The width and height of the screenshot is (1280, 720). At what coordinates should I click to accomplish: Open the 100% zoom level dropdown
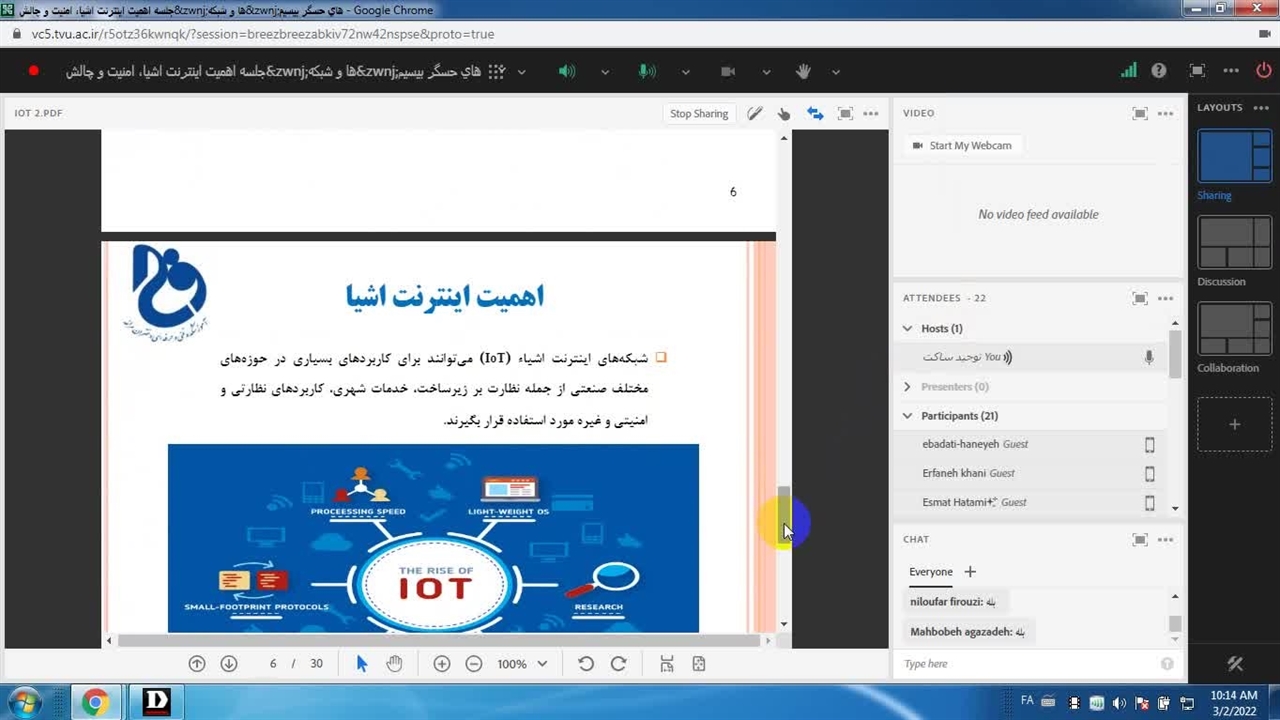[x=523, y=664]
